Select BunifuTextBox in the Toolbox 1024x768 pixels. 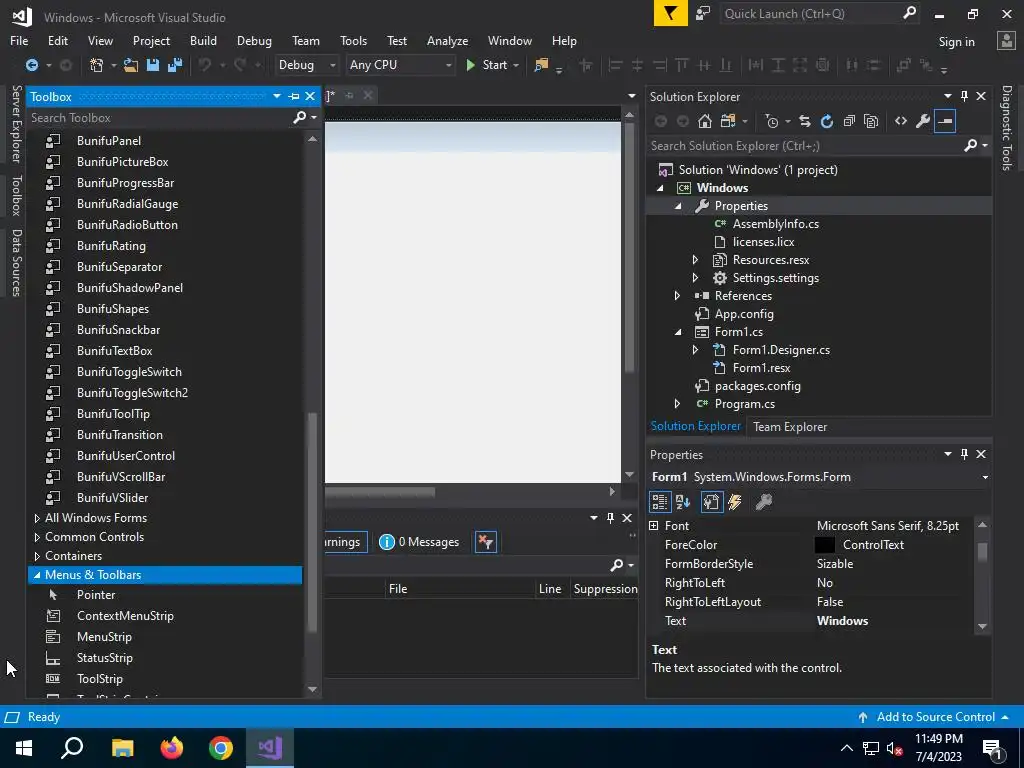tap(114, 351)
